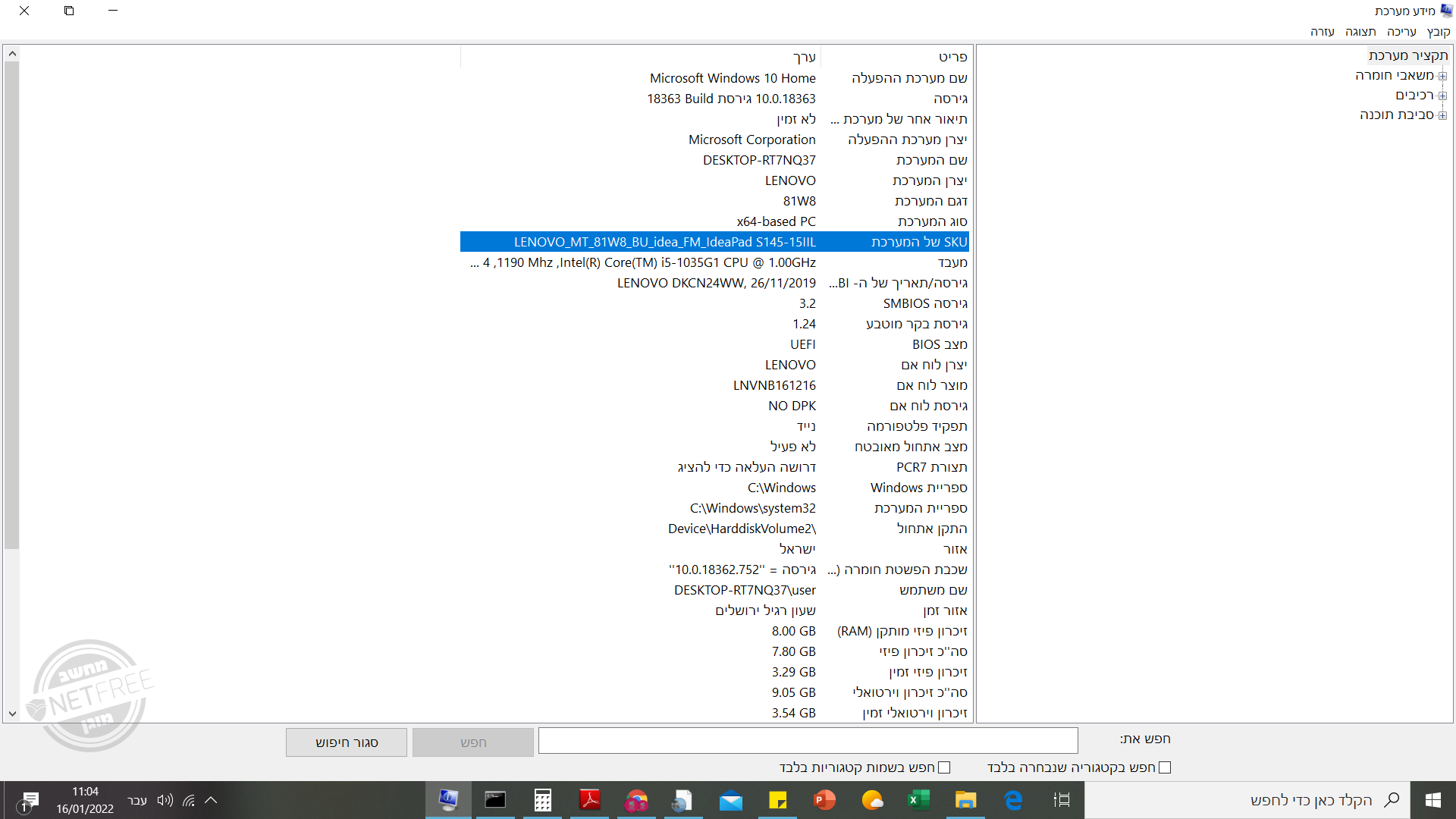This screenshot has width=1456, height=819.
Task: Open the red-pink round taskbar app
Action: pyautogui.click(x=636, y=800)
